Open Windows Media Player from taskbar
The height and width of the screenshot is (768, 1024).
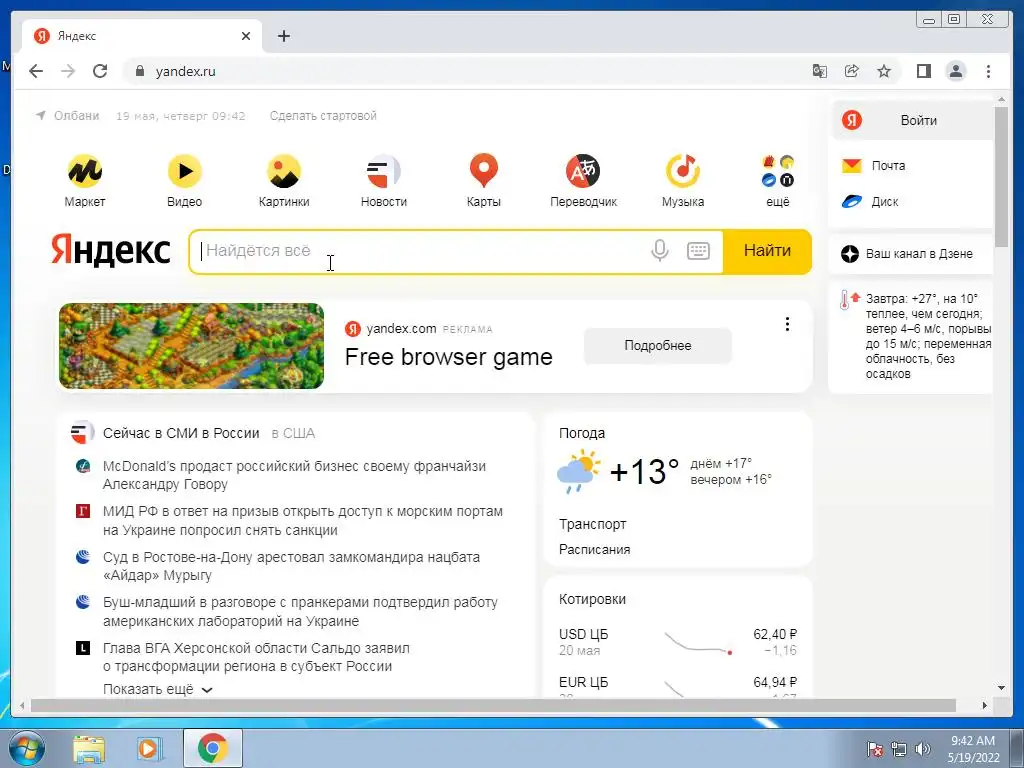(x=149, y=749)
